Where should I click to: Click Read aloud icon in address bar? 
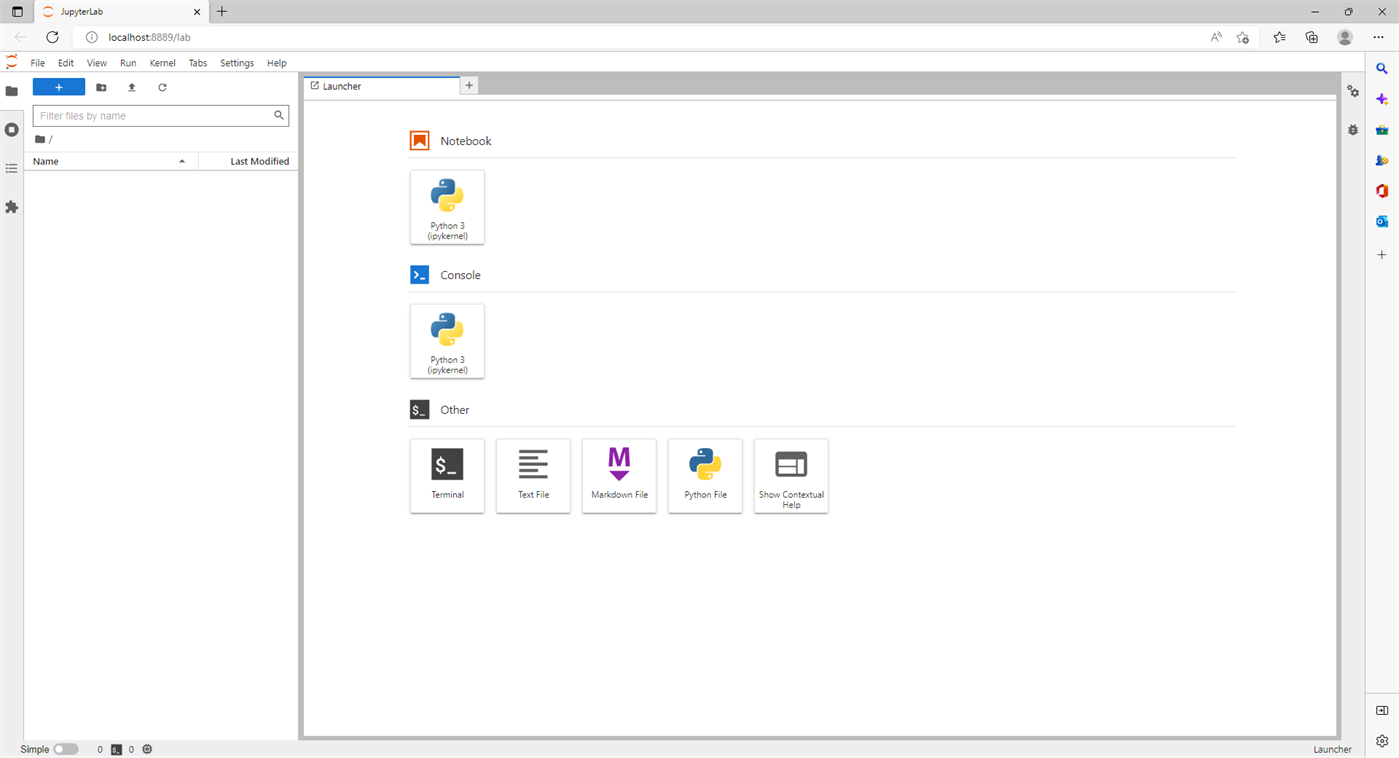[1216, 37]
